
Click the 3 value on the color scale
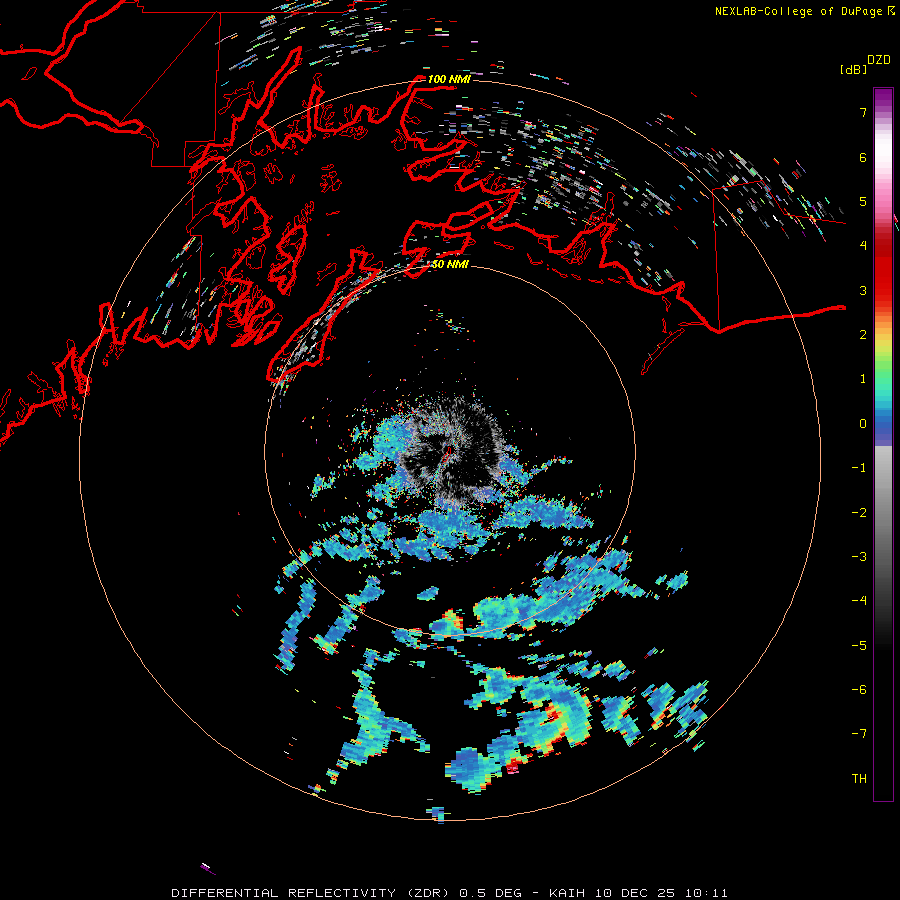pos(863,290)
